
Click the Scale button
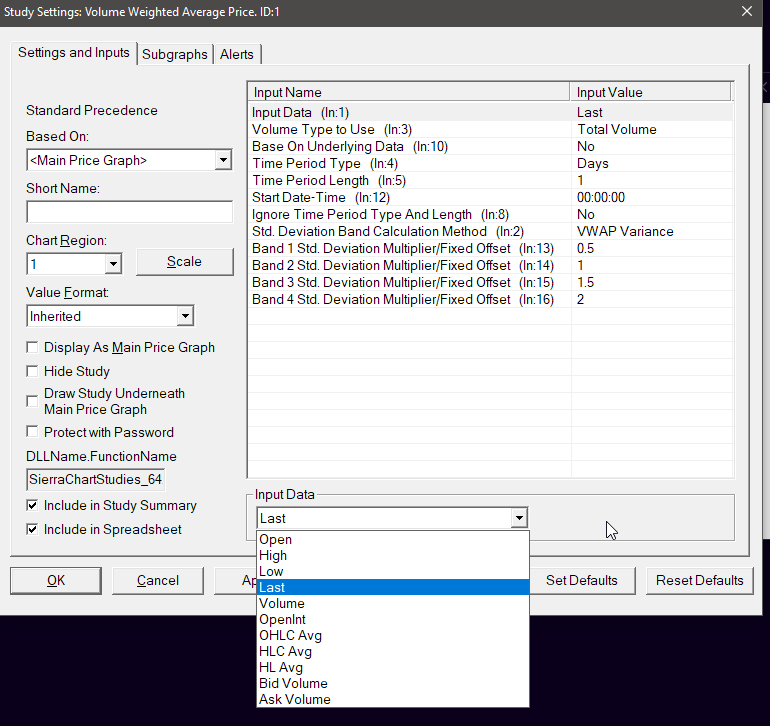184,262
